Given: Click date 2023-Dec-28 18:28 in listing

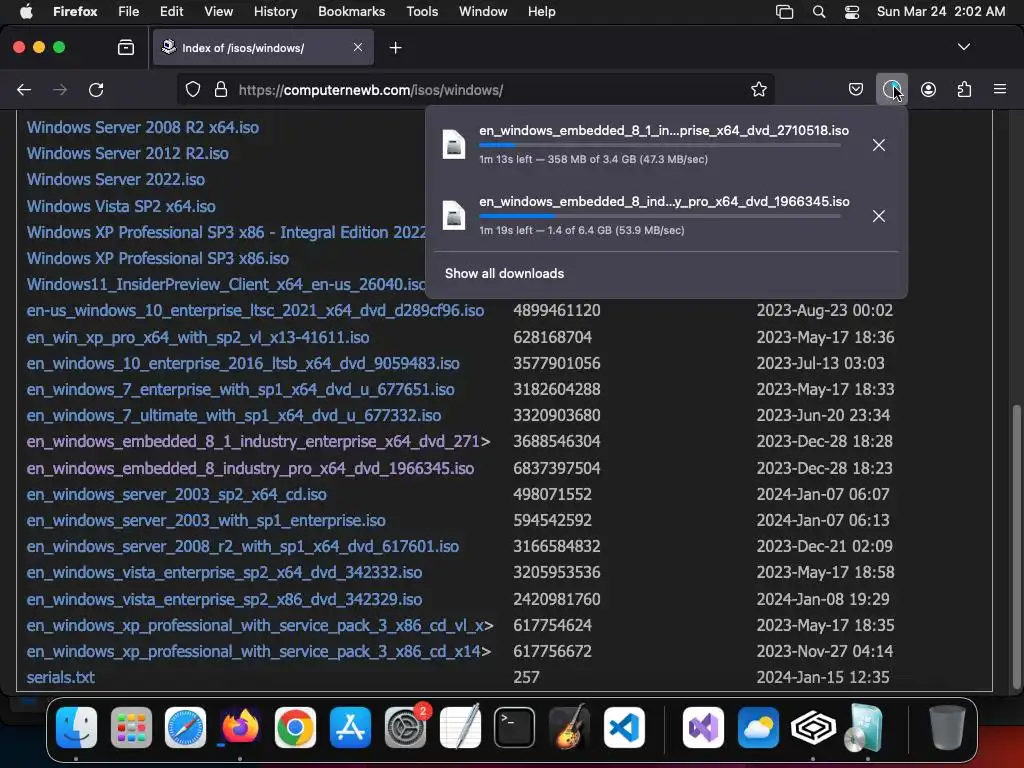Looking at the screenshot, I should pos(824,441).
